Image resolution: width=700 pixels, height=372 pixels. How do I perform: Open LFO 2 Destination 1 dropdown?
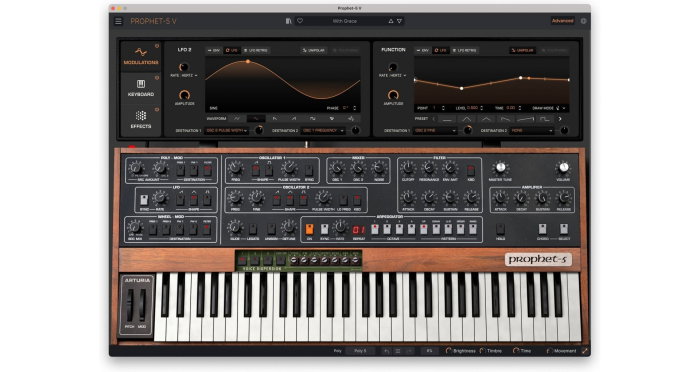pos(227,130)
